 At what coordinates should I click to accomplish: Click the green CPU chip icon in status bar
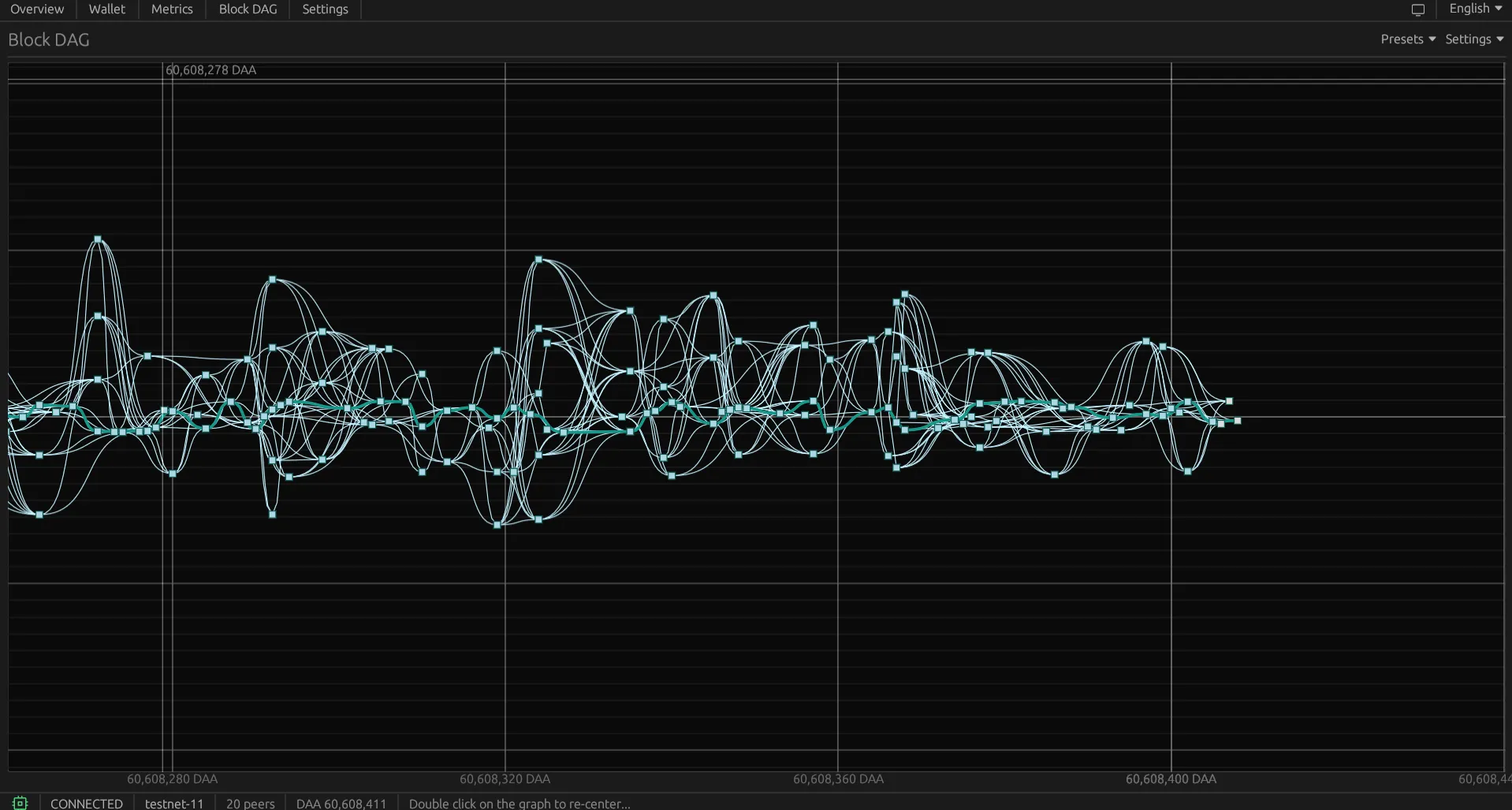tap(20, 803)
